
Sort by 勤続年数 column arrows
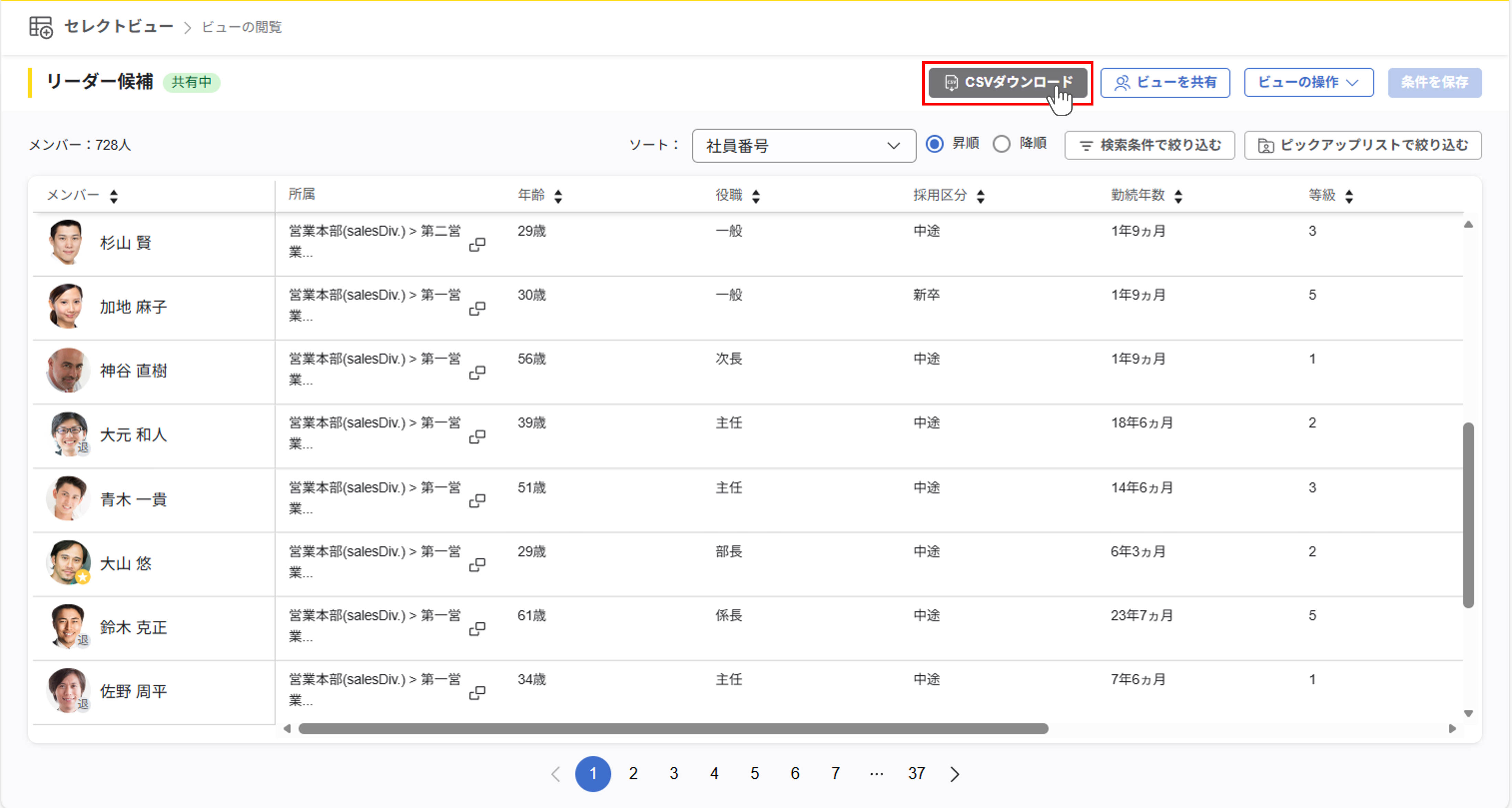(x=1178, y=196)
